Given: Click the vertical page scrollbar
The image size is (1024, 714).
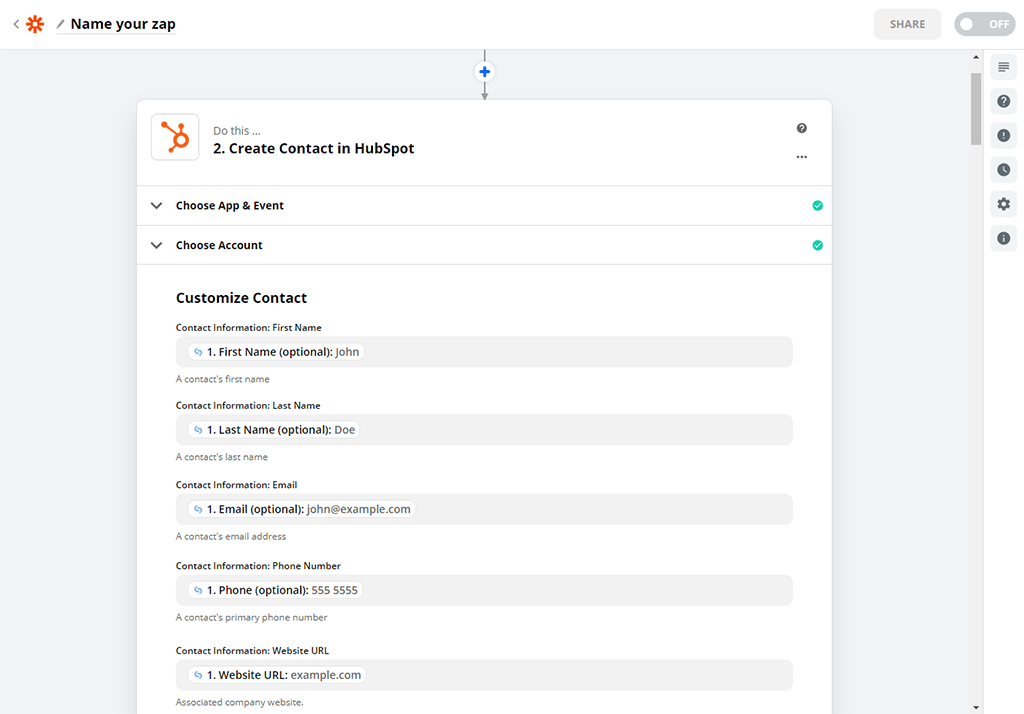Looking at the screenshot, I should (976, 108).
